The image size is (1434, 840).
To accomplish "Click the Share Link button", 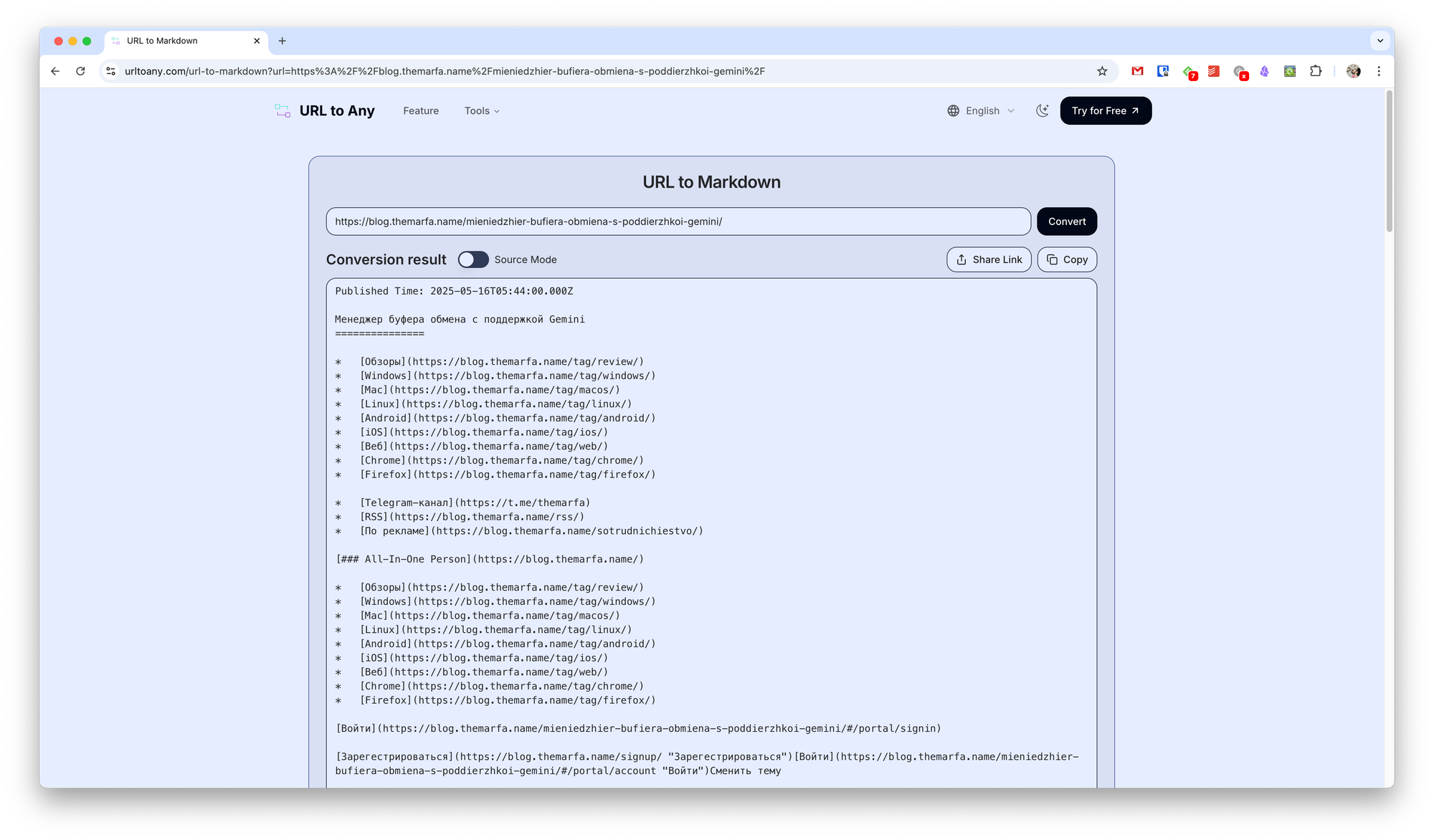I will coord(989,259).
